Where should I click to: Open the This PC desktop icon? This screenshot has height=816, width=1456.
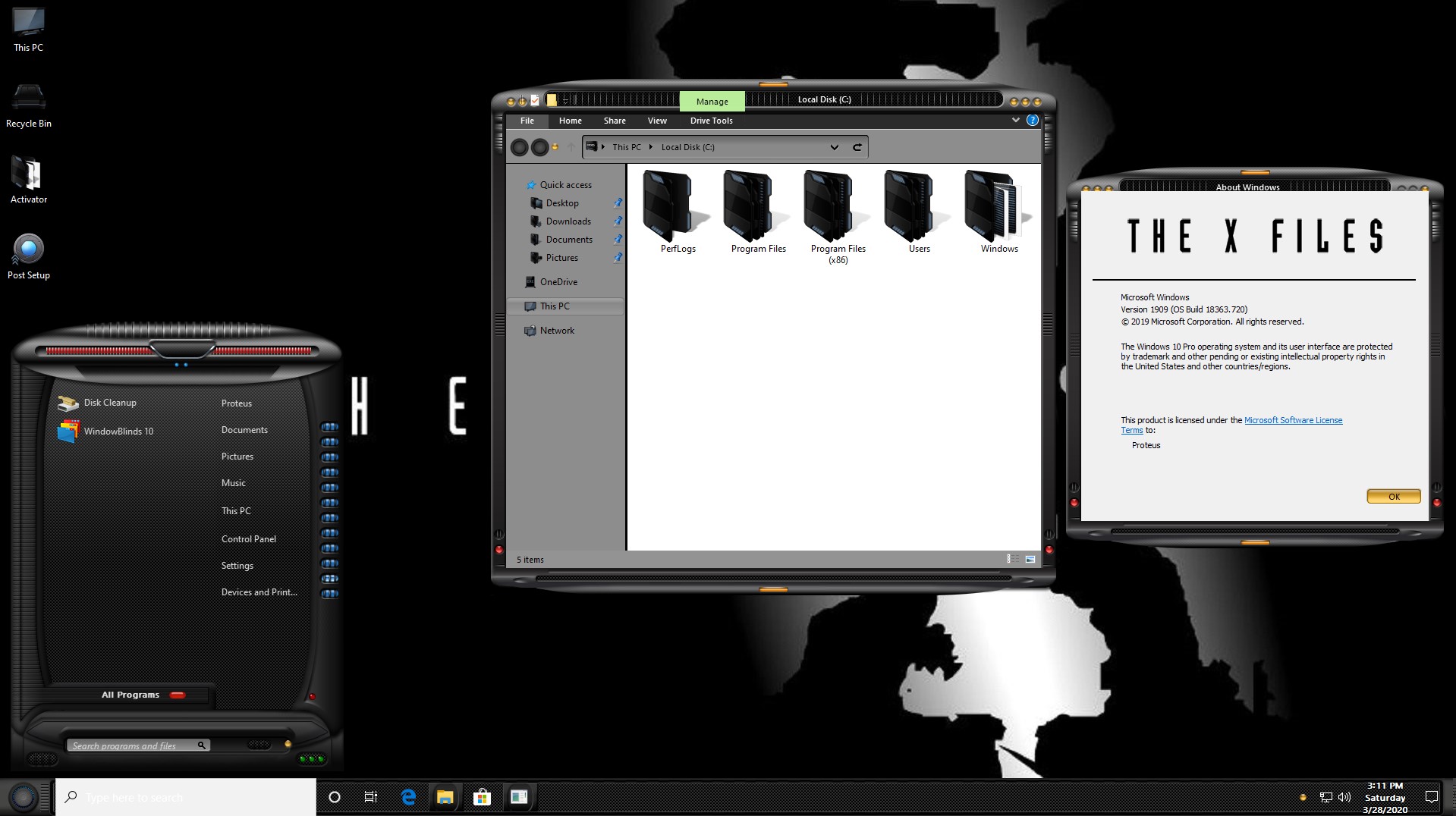(29, 30)
